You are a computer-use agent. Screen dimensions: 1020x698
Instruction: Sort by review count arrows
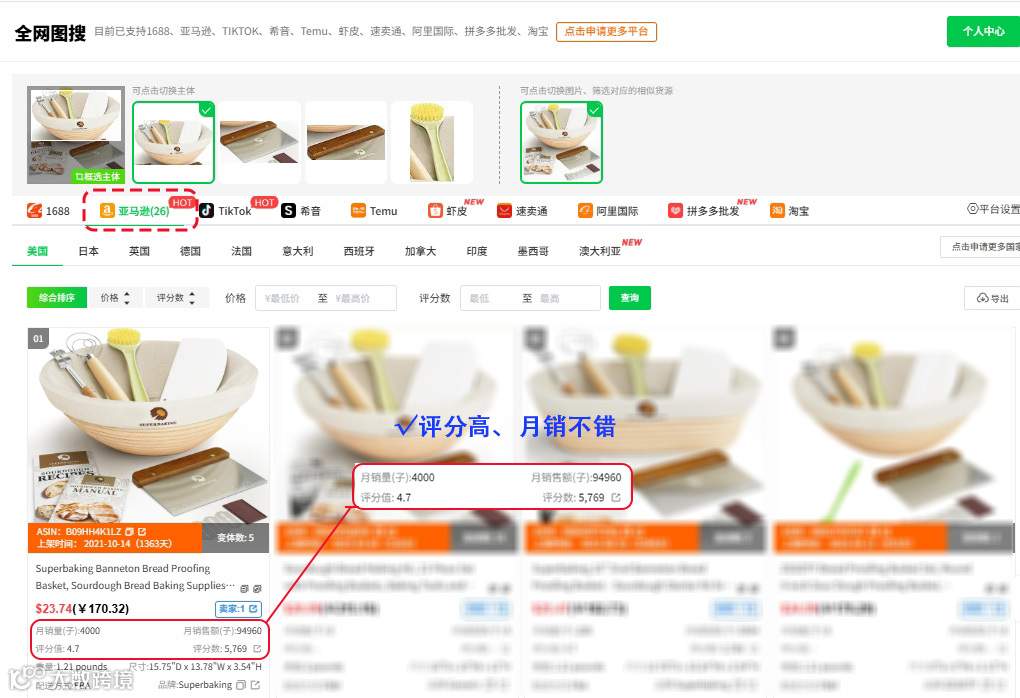click(192, 298)
